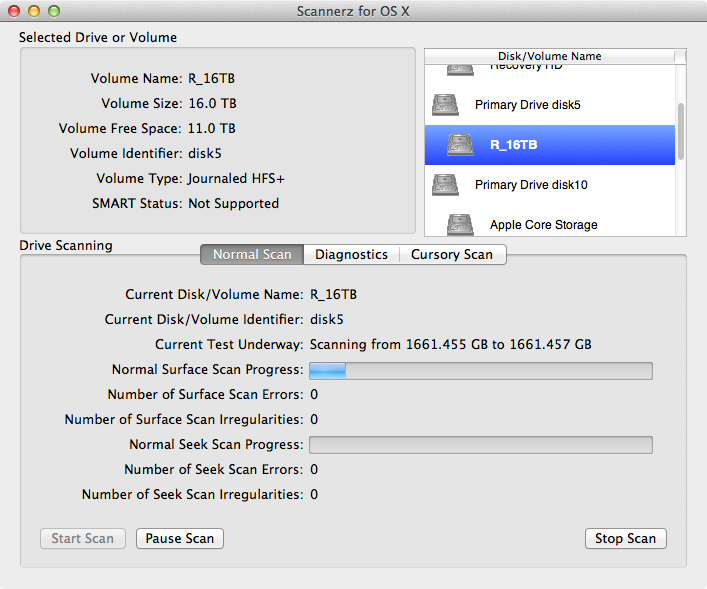Click the Selected Drive or Volume heading
The image size is (707, 589).
98,37
